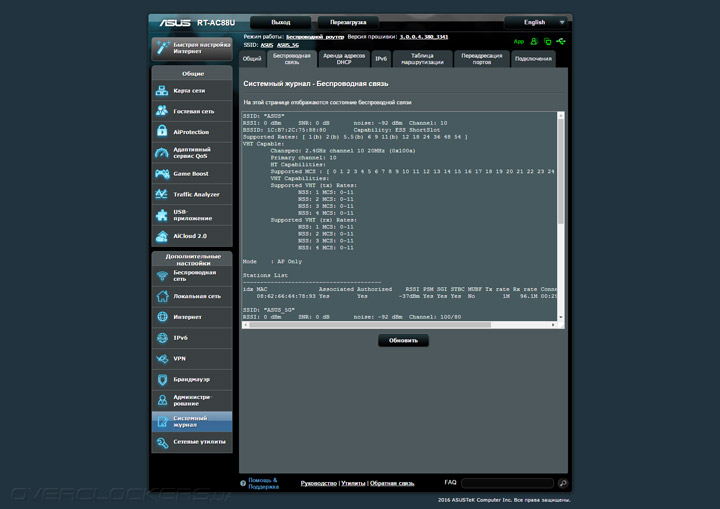This screenshot has width=720, height=509.
Task: Open Брандмауэр firewall shield icon
Action: [x=163, y=379]
